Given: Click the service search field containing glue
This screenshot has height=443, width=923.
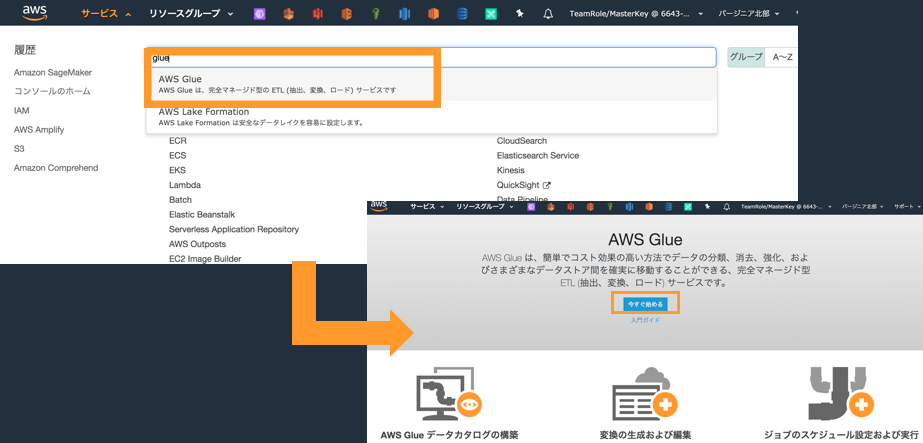Looking at the screenshot, I should 431,58.
